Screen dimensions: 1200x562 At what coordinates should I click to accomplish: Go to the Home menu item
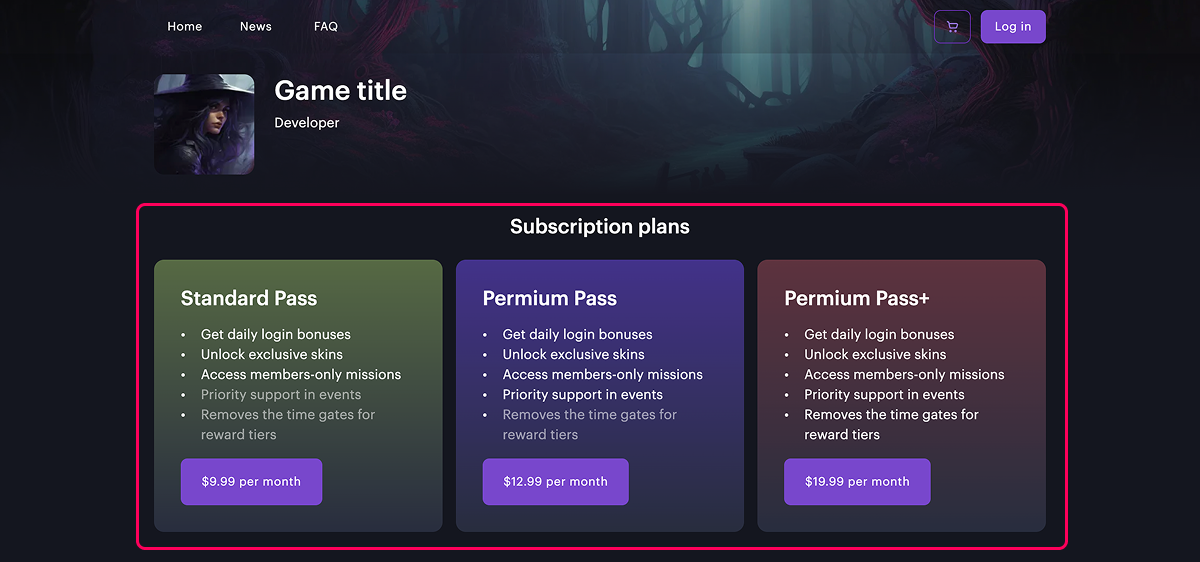tap(184, 27)
